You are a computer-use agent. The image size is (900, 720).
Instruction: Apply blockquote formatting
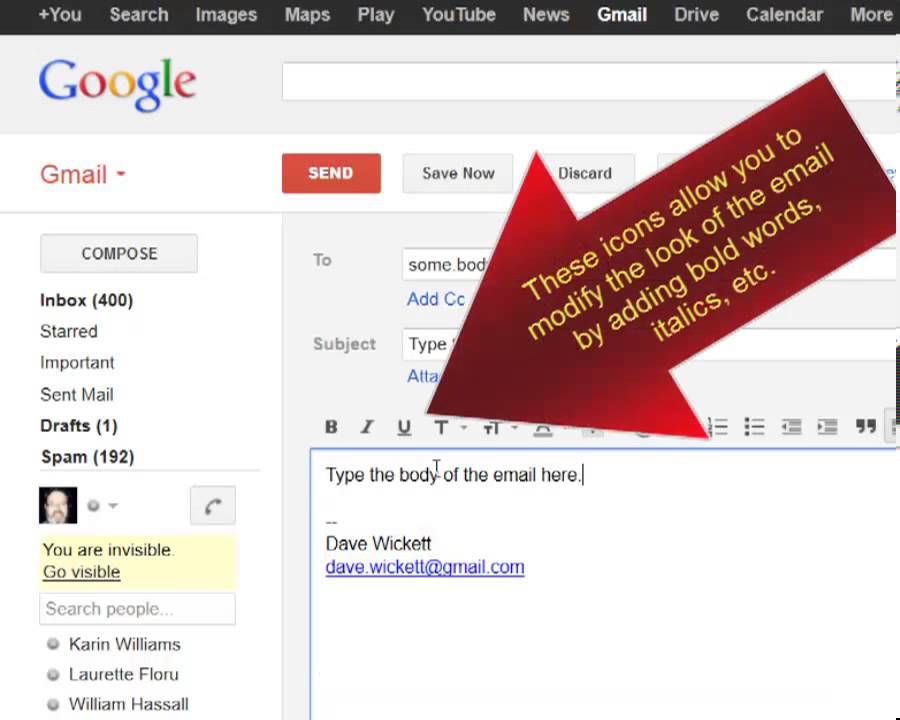(x=866, y=426)
